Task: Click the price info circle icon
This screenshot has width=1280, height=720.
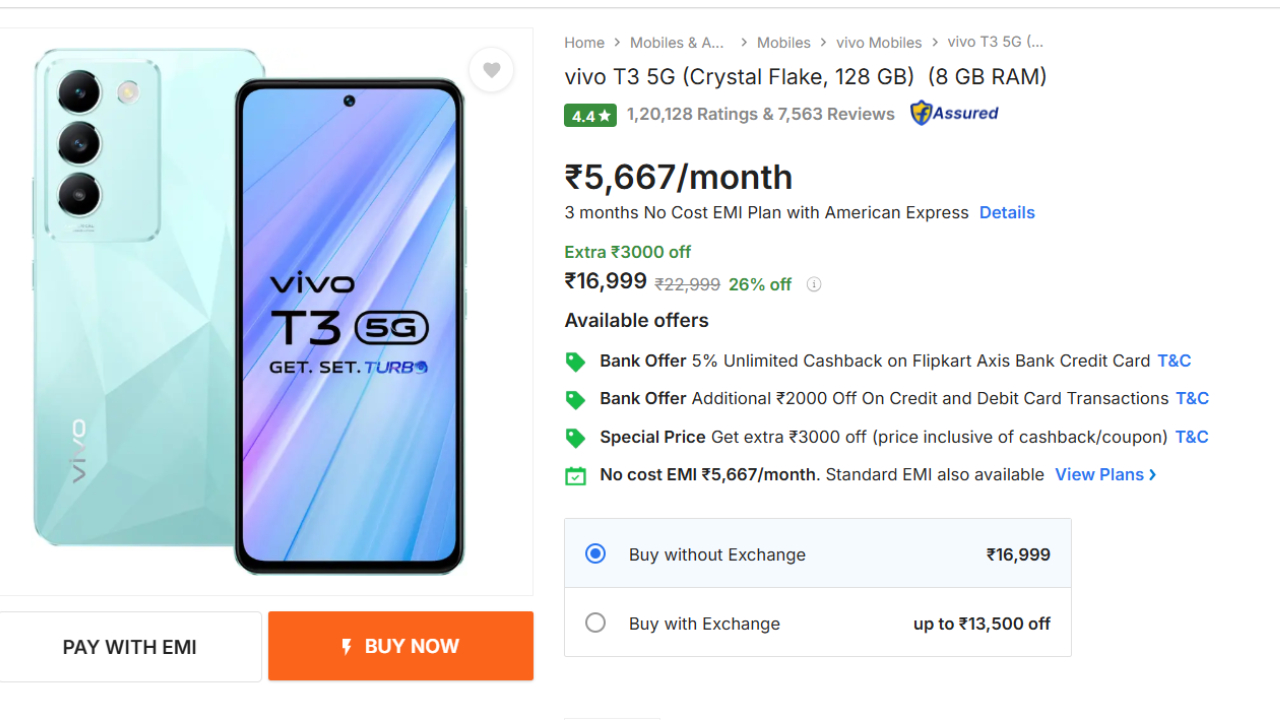Action: tap(814, 284)
